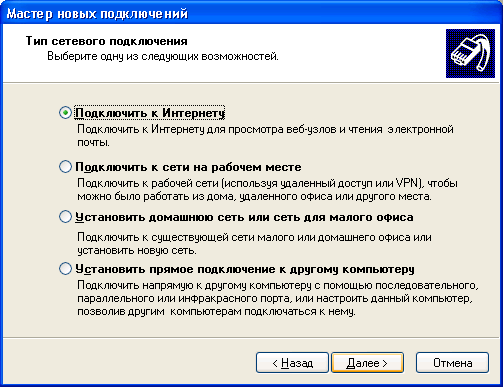Click the Тип сетевого подключения heading
Viewport: 503px width, 387px height.
pyautogui.click(x=107, y=41)
